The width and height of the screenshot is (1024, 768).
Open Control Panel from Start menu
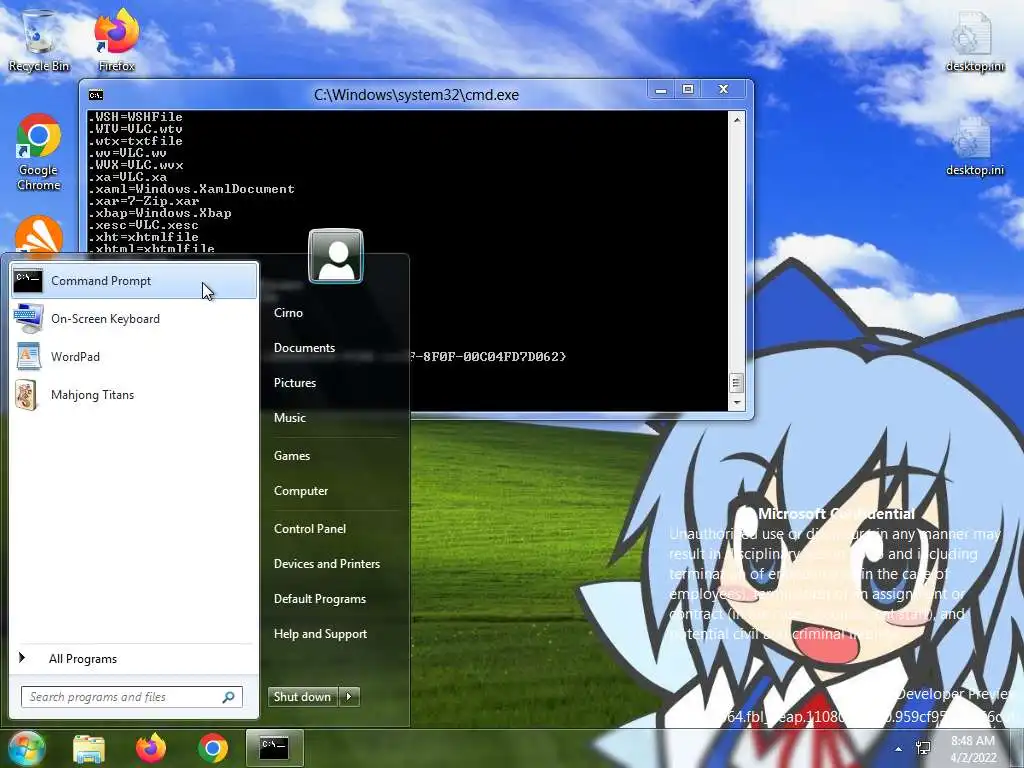310,529
